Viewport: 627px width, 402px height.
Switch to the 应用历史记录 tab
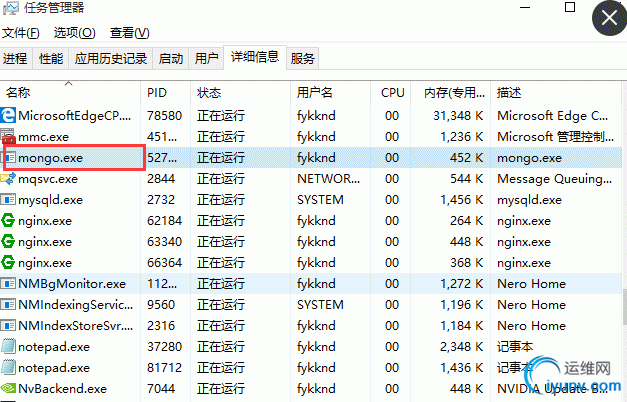[111, 59]
